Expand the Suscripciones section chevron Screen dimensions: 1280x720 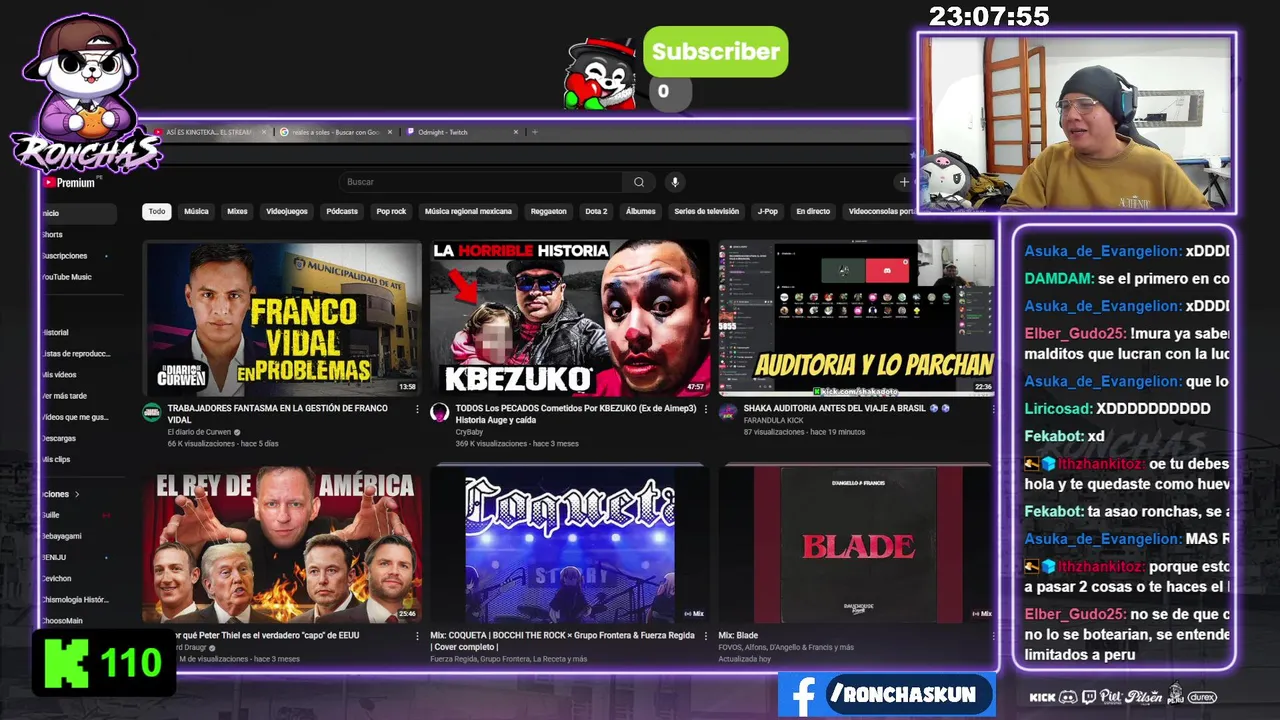[x=77, y=494]
